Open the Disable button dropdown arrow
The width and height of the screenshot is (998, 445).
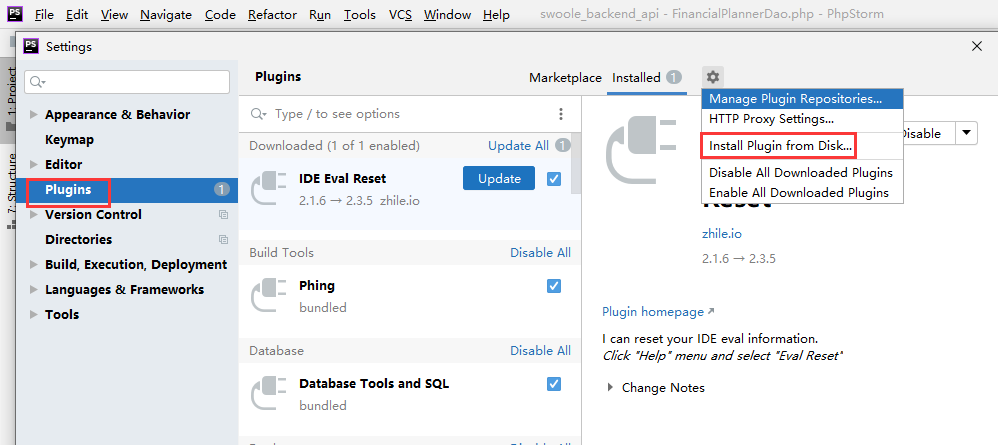coord(966,133)
